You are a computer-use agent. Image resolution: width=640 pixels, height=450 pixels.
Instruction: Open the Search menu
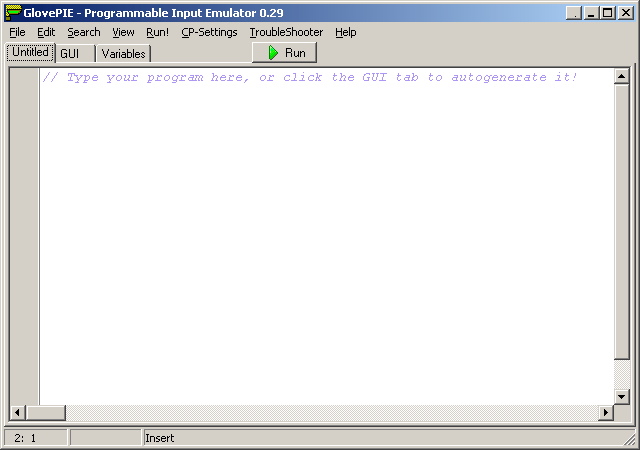[84, 32]
